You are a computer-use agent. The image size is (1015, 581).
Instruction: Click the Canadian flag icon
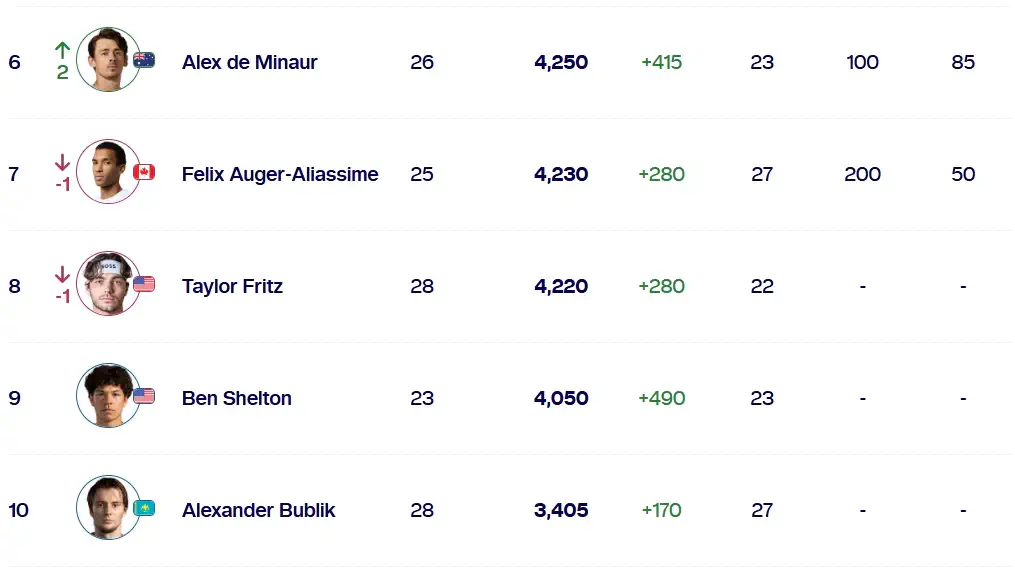pos(144,172)
